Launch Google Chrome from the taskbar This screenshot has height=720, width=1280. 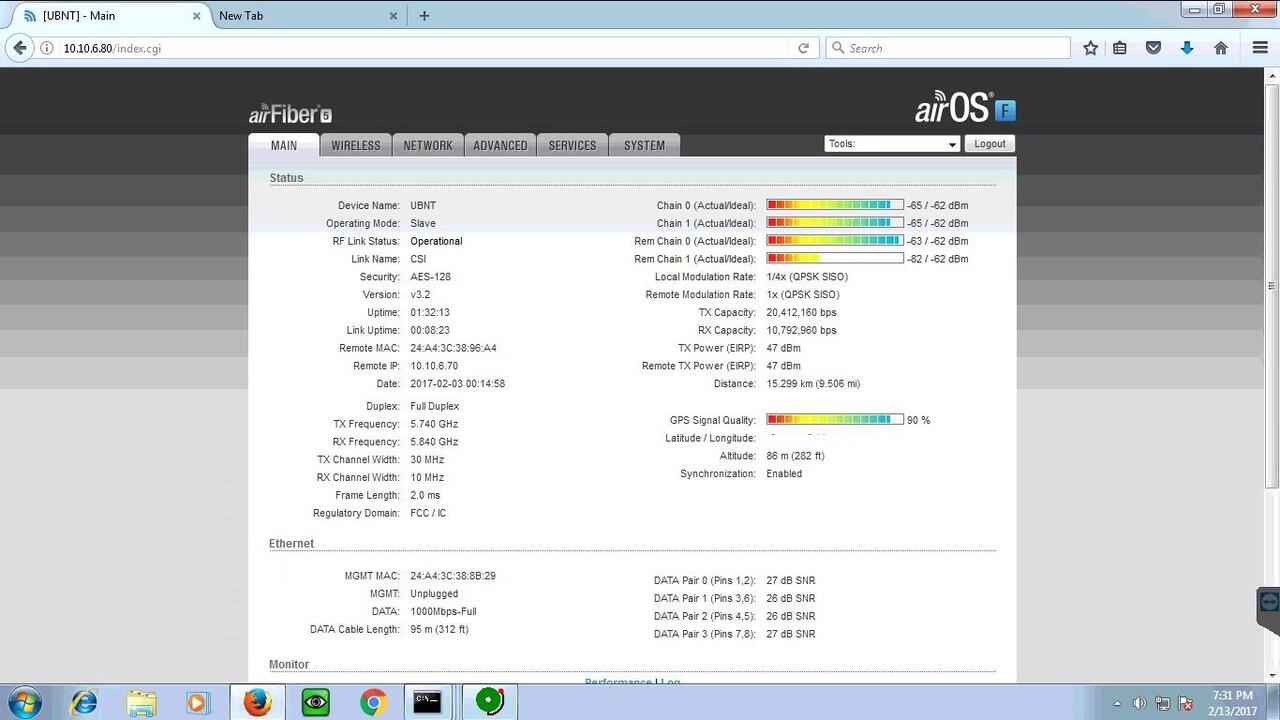[x=373, y=703]
